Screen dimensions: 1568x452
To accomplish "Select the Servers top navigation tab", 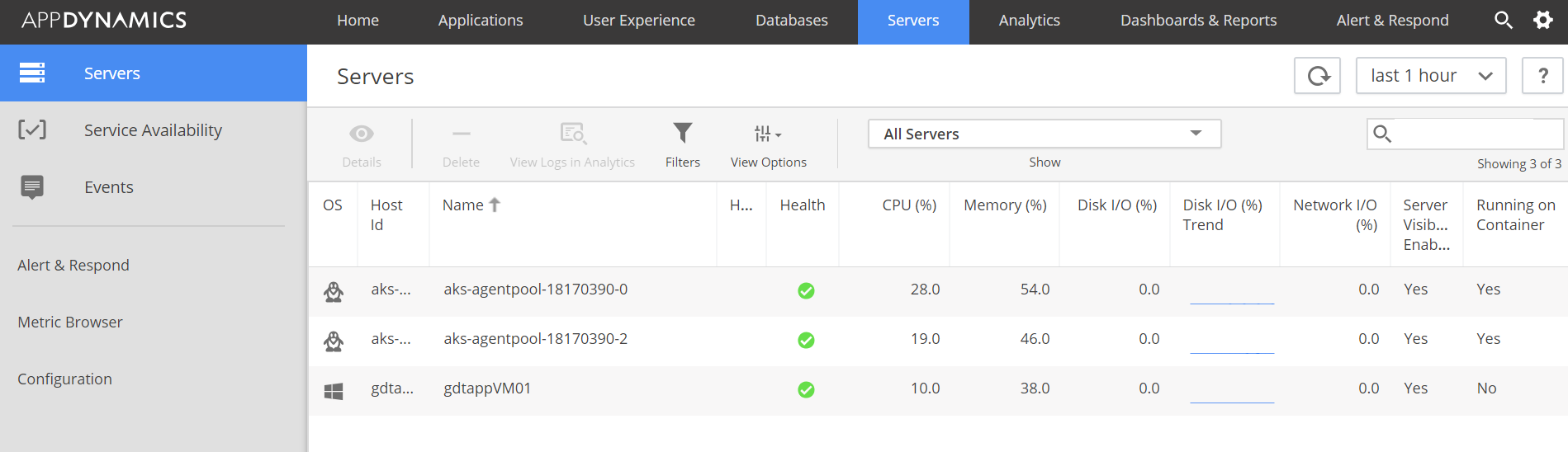I will pos(913,21).
